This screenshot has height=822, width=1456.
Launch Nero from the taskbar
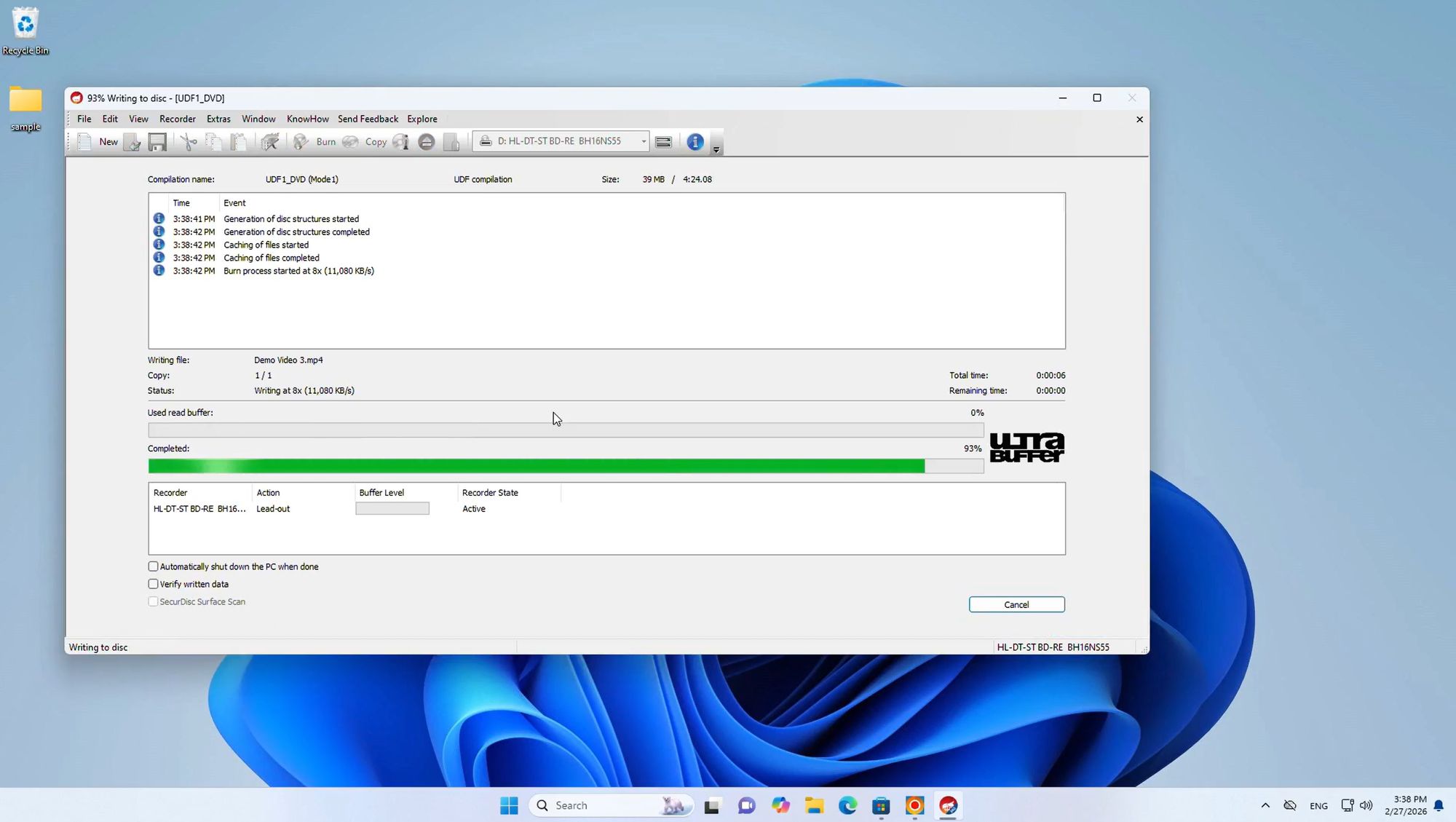[947, 805]
